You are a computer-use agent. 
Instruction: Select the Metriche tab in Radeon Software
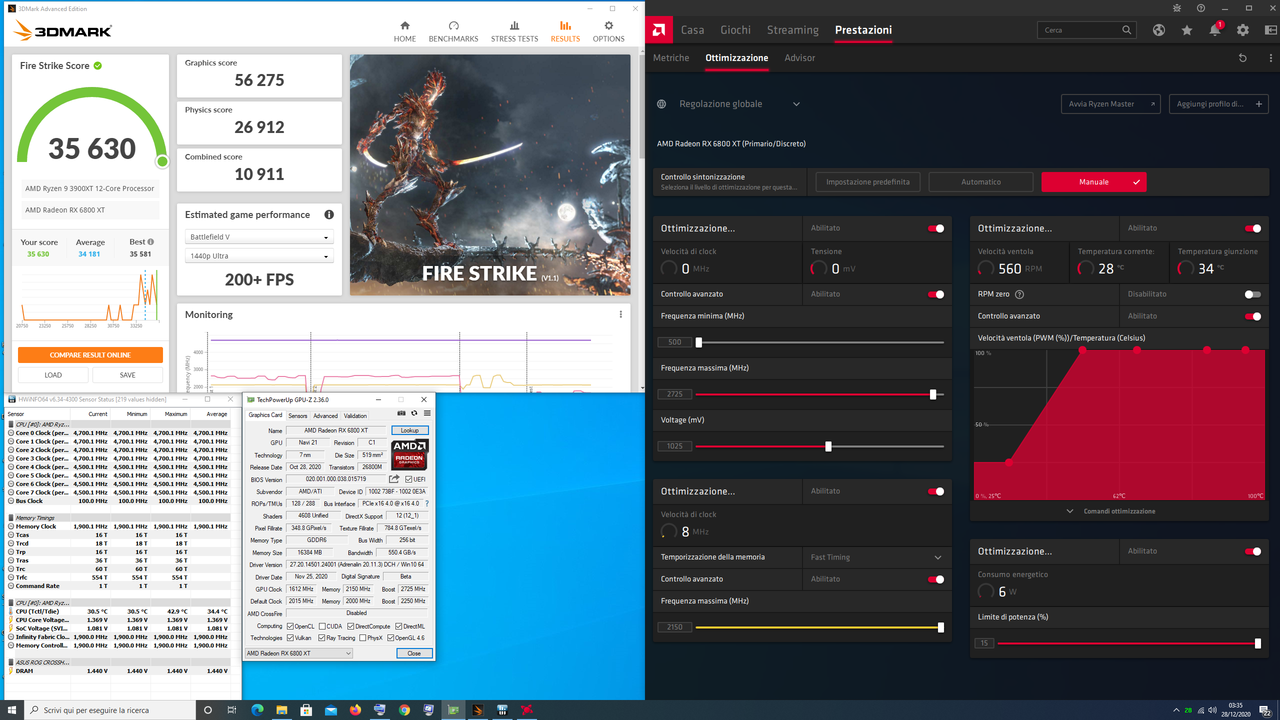coord(671,58)
